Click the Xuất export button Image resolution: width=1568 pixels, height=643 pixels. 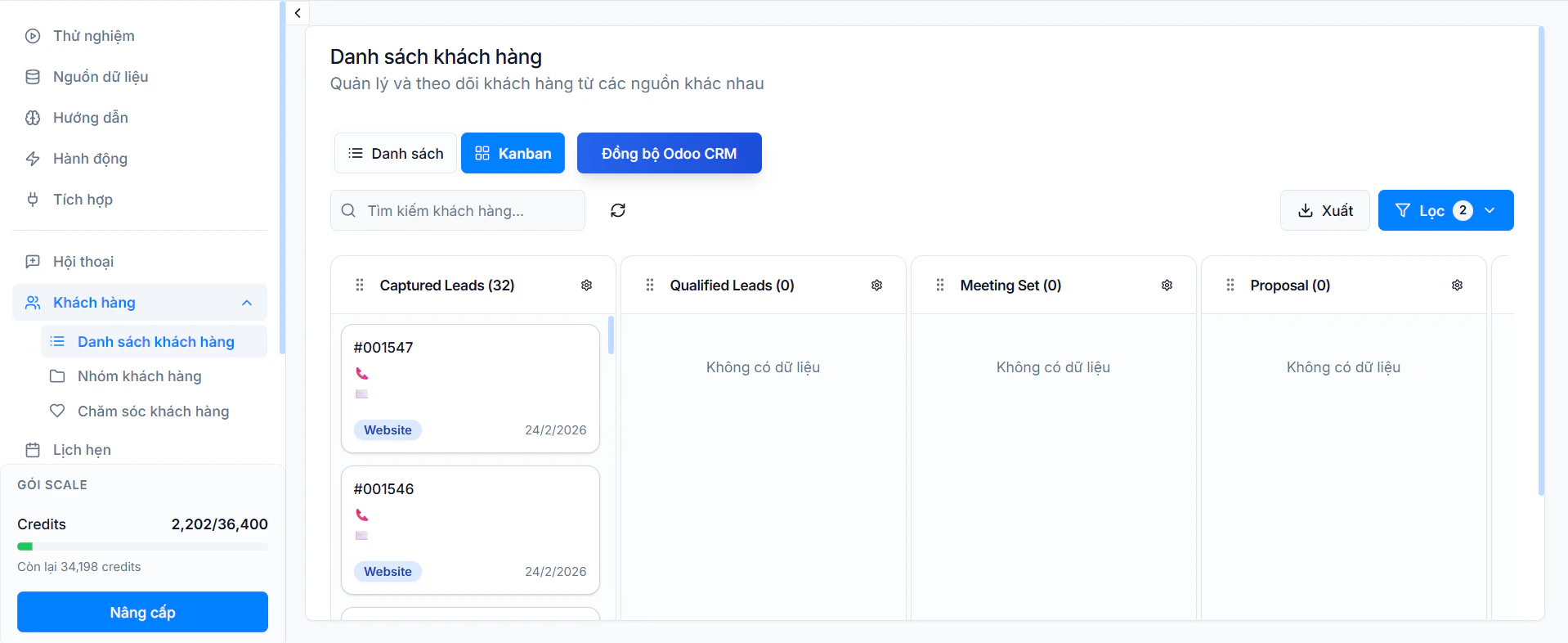coord(1324,210)
